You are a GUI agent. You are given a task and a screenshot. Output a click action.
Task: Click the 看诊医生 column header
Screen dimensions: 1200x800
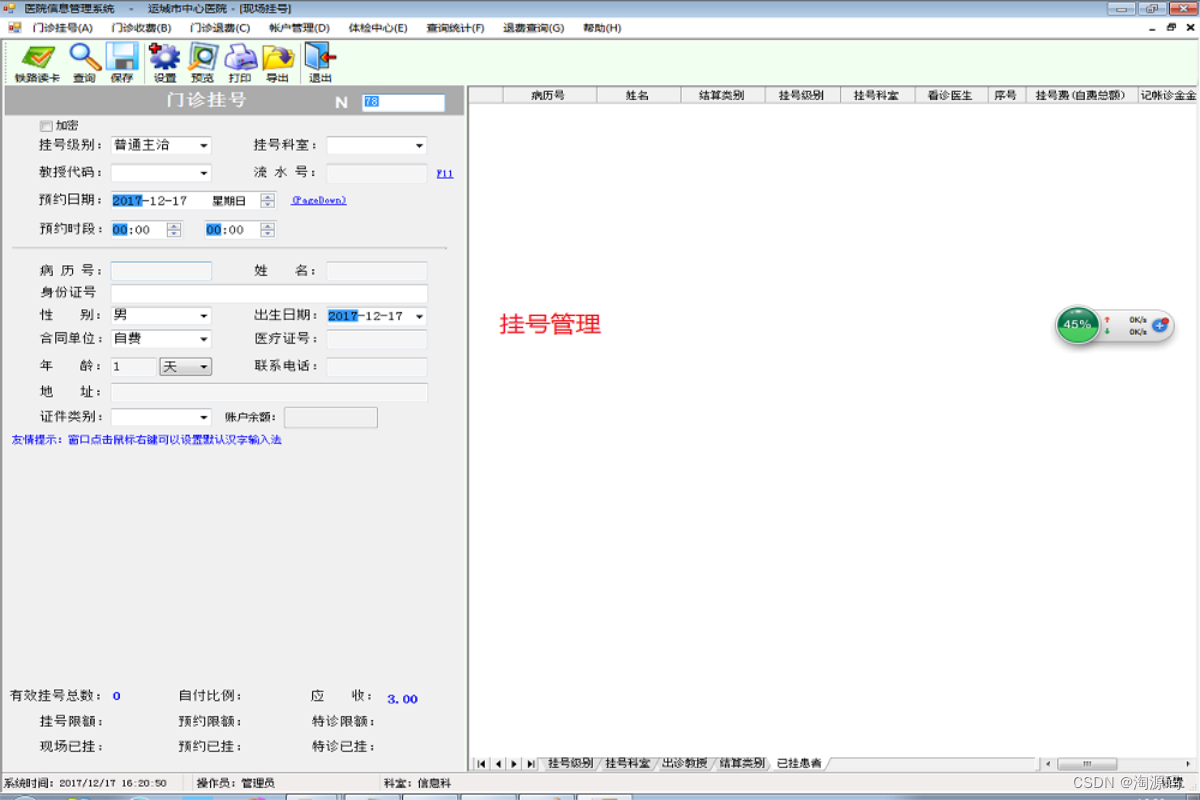[951, 95]
